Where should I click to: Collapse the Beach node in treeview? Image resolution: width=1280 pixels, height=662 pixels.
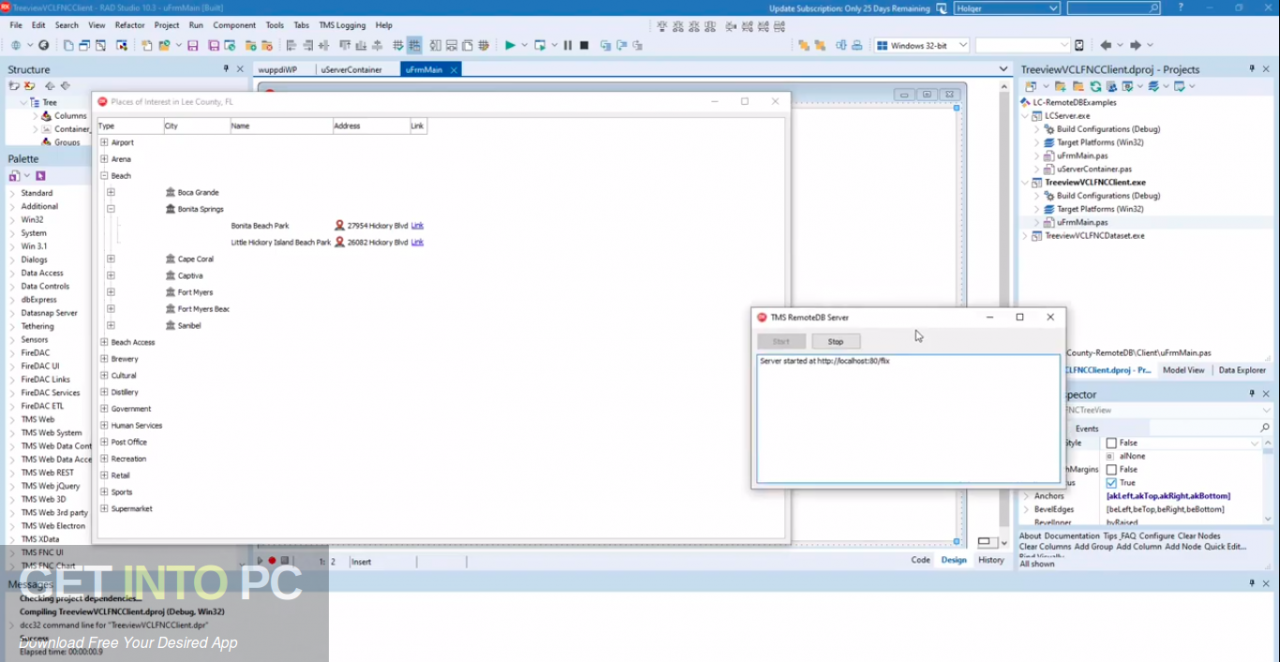[104, 175]
